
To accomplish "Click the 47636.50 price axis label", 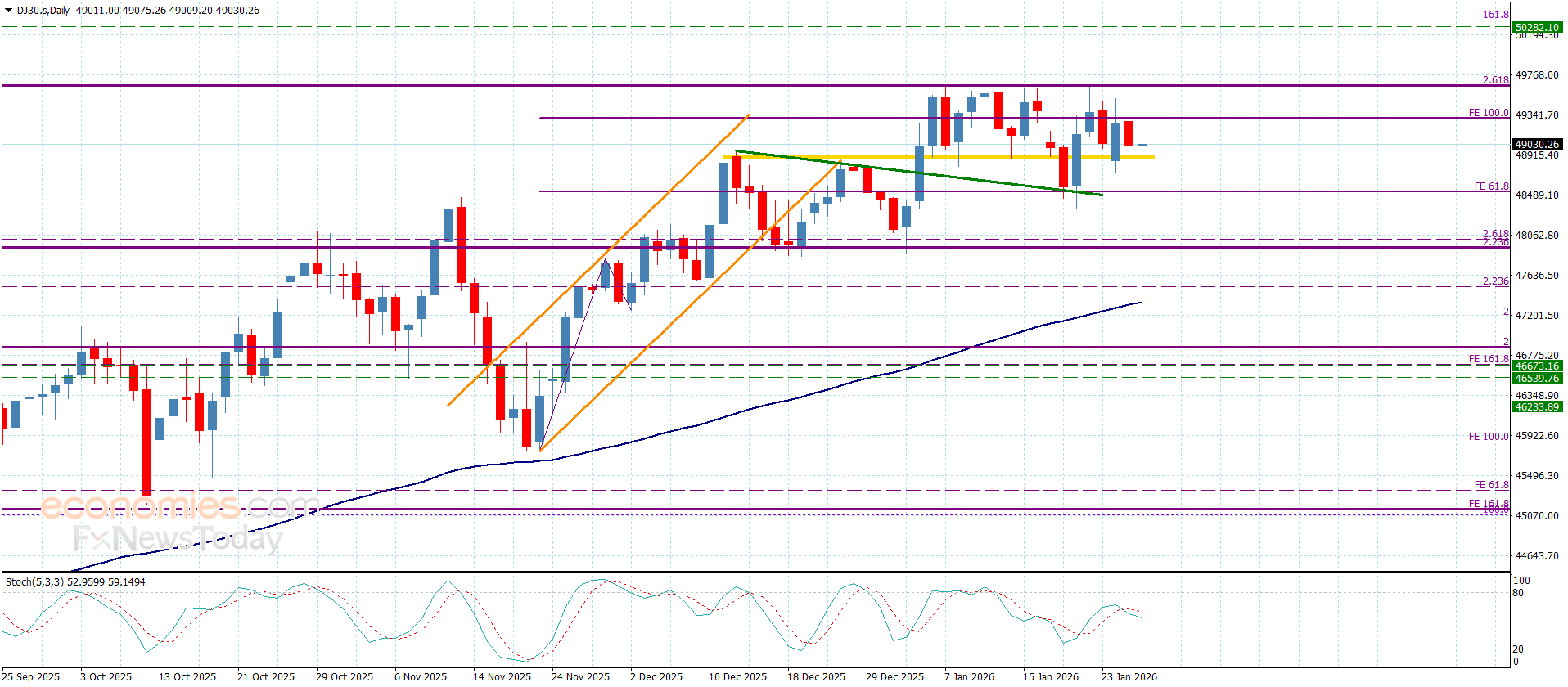I will coord(1537,276).
